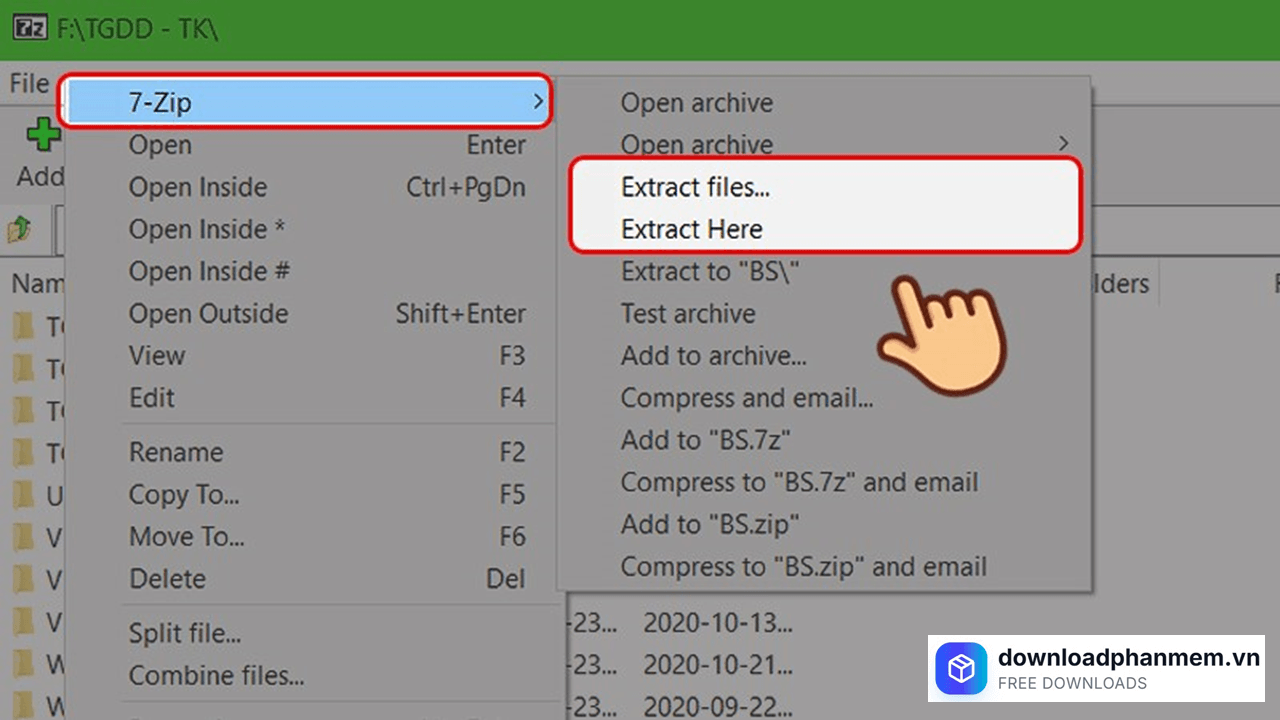Viewport: 1280px width, 720px height.
Task: Click the first folder icon in the file list
Action: click(x=22, y=326)
